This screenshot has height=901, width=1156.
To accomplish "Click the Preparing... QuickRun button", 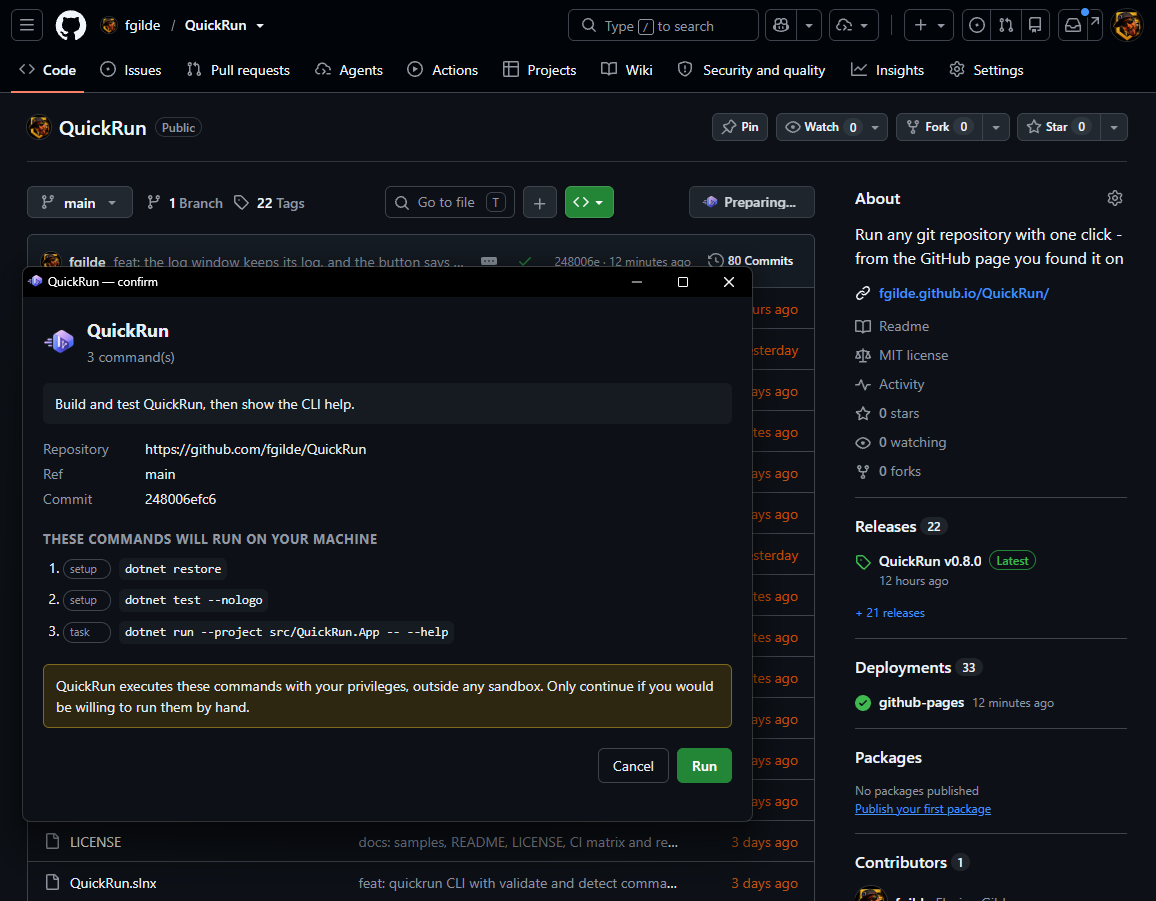I will coord(751,202).
